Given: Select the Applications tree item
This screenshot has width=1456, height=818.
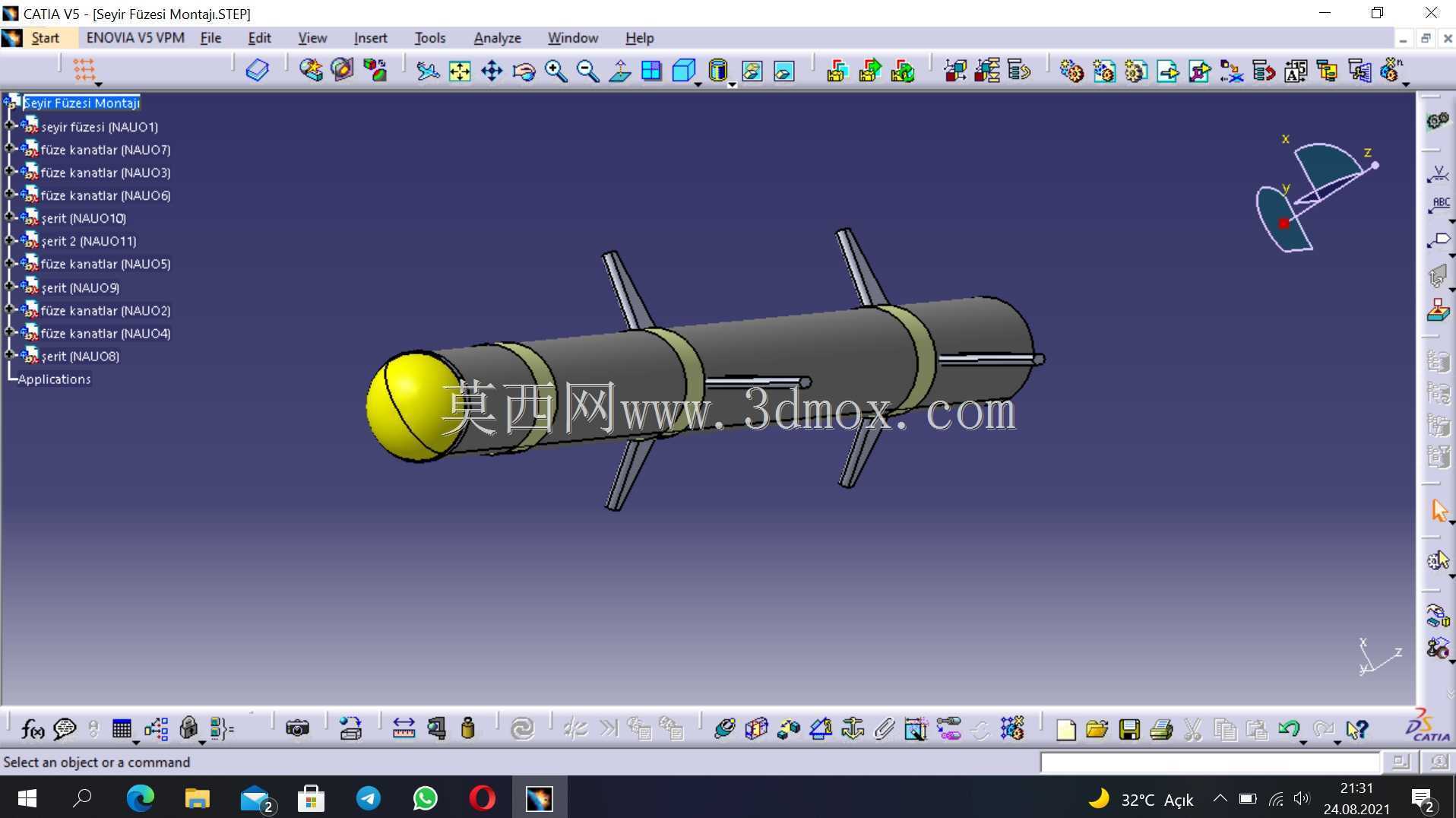Looking at the screenshot, I should [x=54, y=379].
